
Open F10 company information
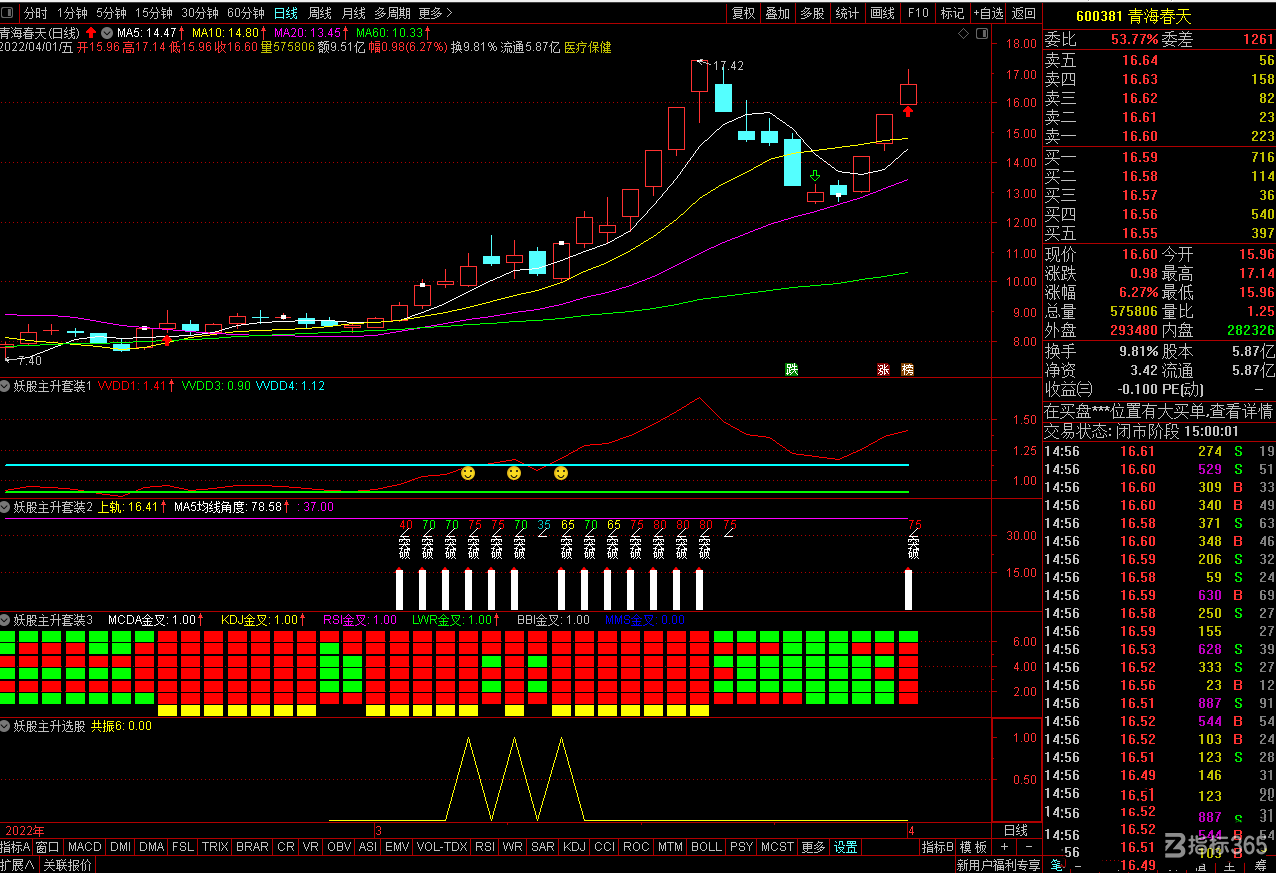(x=918, y=13)
